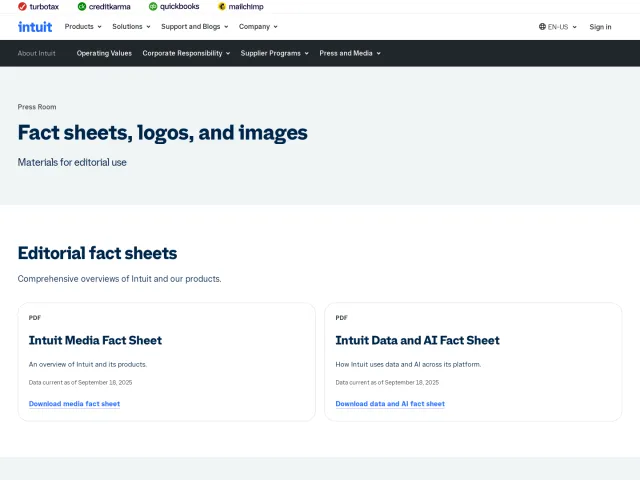Image resolution: width=640 pixels, height=480 pixels.
Task: Click Download data and AI fact sheet link
Action: (390, 404)
